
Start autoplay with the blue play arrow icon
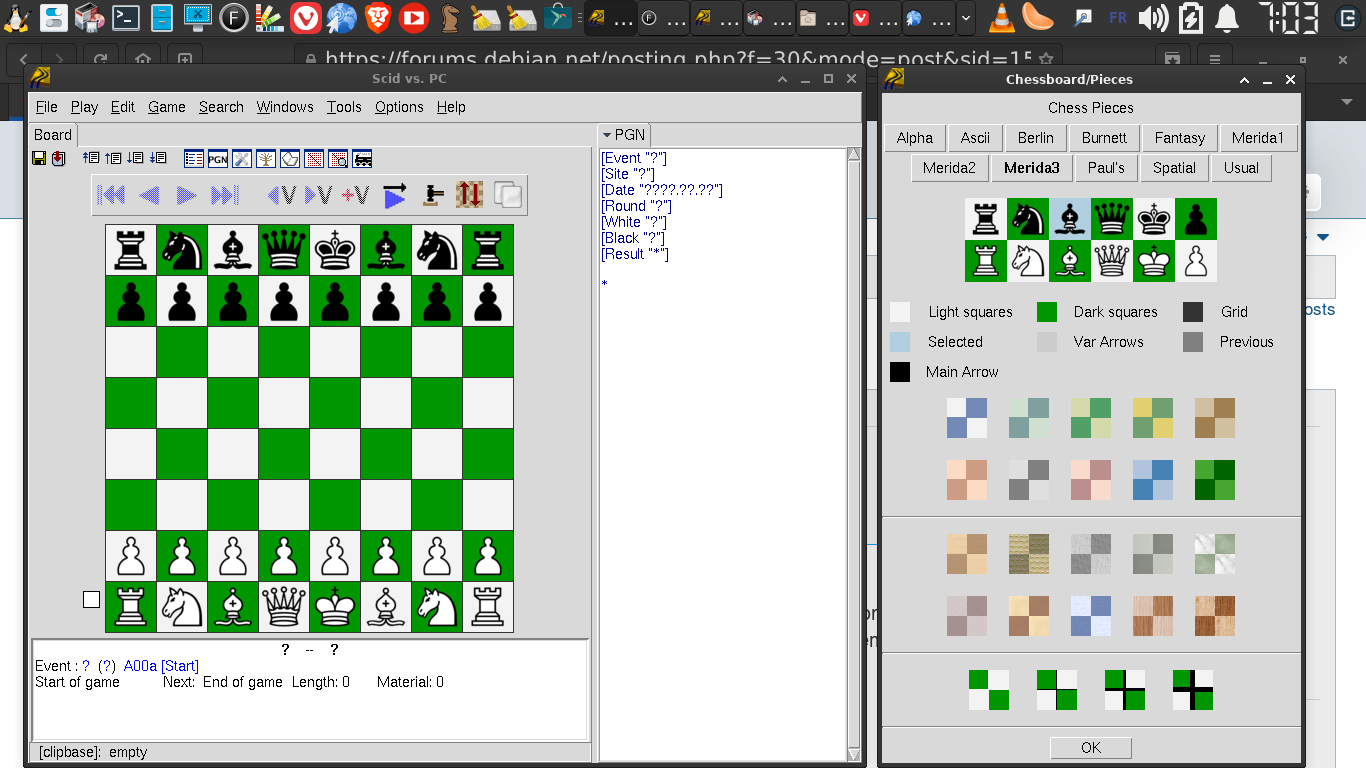(394, 195)
